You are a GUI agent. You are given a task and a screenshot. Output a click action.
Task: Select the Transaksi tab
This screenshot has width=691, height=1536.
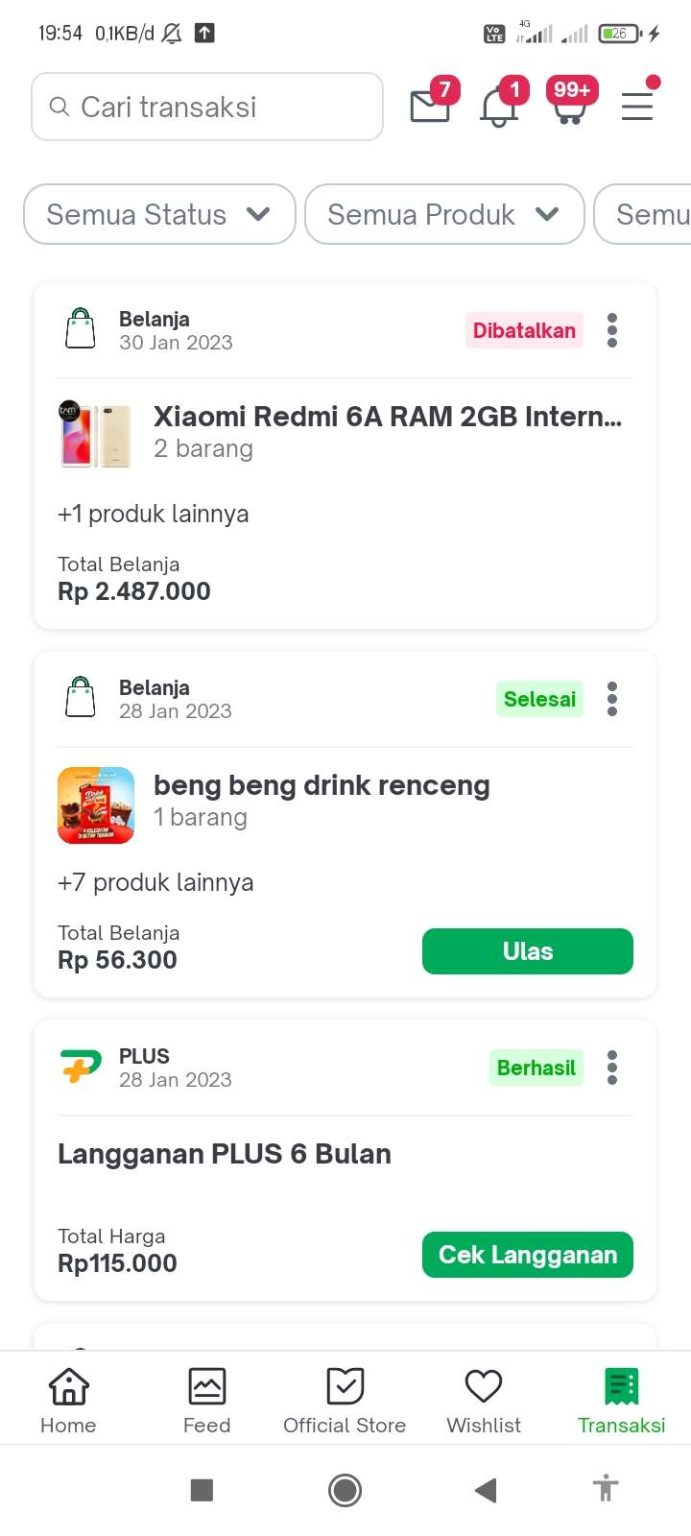[x=621, y=1397]
